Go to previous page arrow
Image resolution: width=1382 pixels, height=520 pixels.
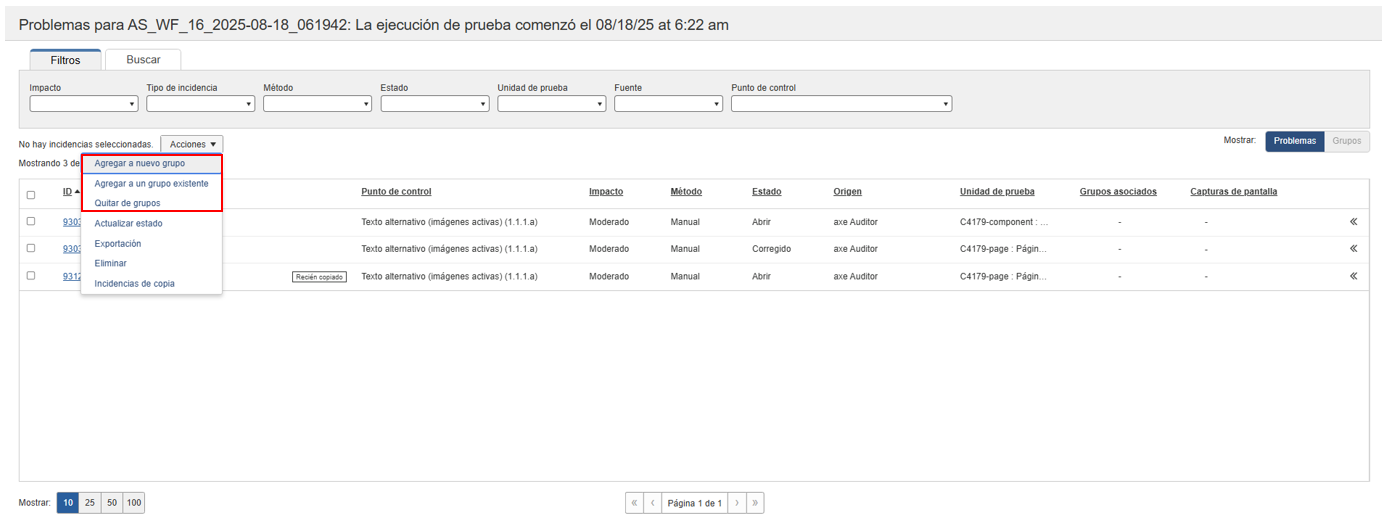[x=652, y=503]
